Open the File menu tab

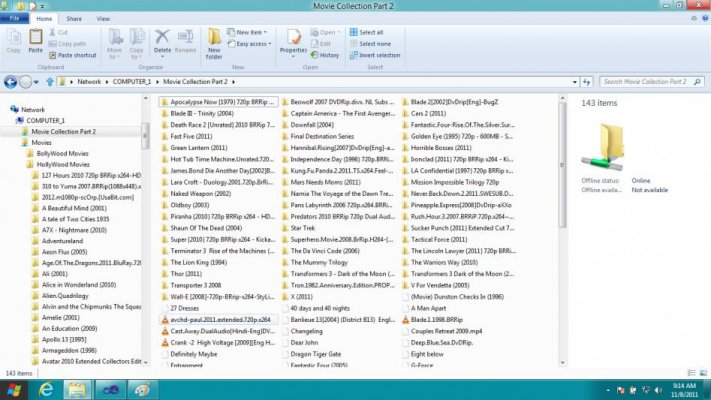click(x=15, y=19)
